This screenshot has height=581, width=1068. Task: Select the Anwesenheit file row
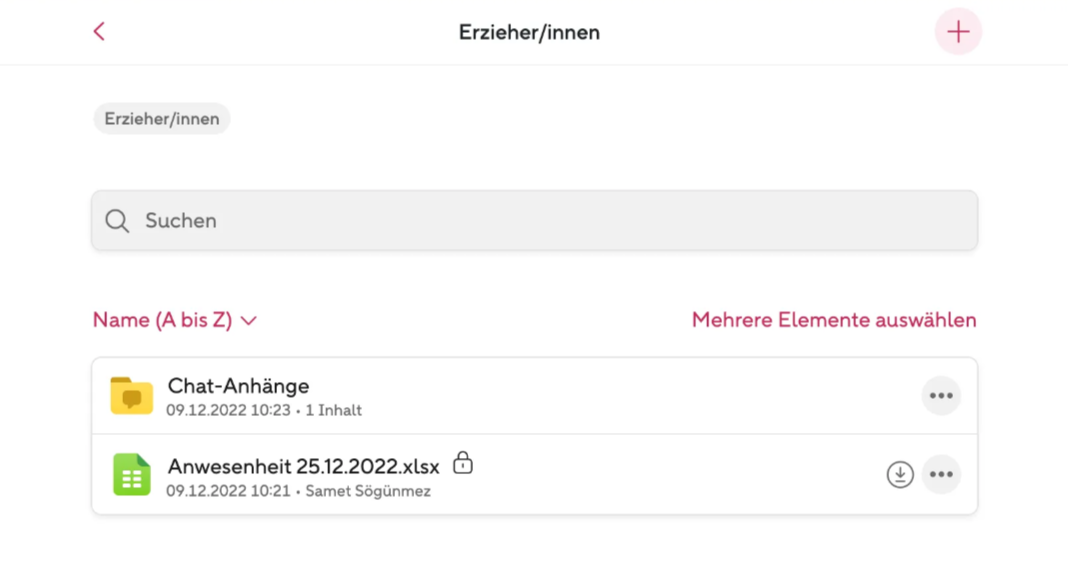(x=535, y=475)
